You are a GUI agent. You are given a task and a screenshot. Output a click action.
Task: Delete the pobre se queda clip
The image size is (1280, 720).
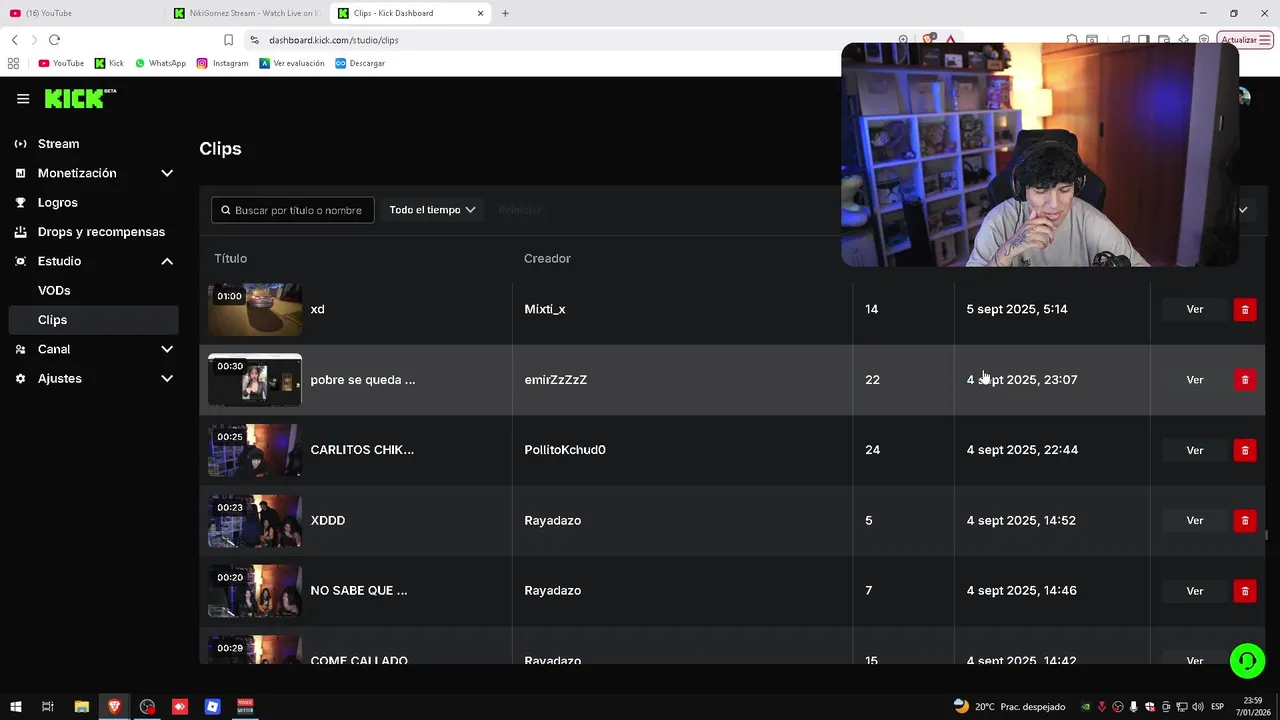coord(1245,380)
